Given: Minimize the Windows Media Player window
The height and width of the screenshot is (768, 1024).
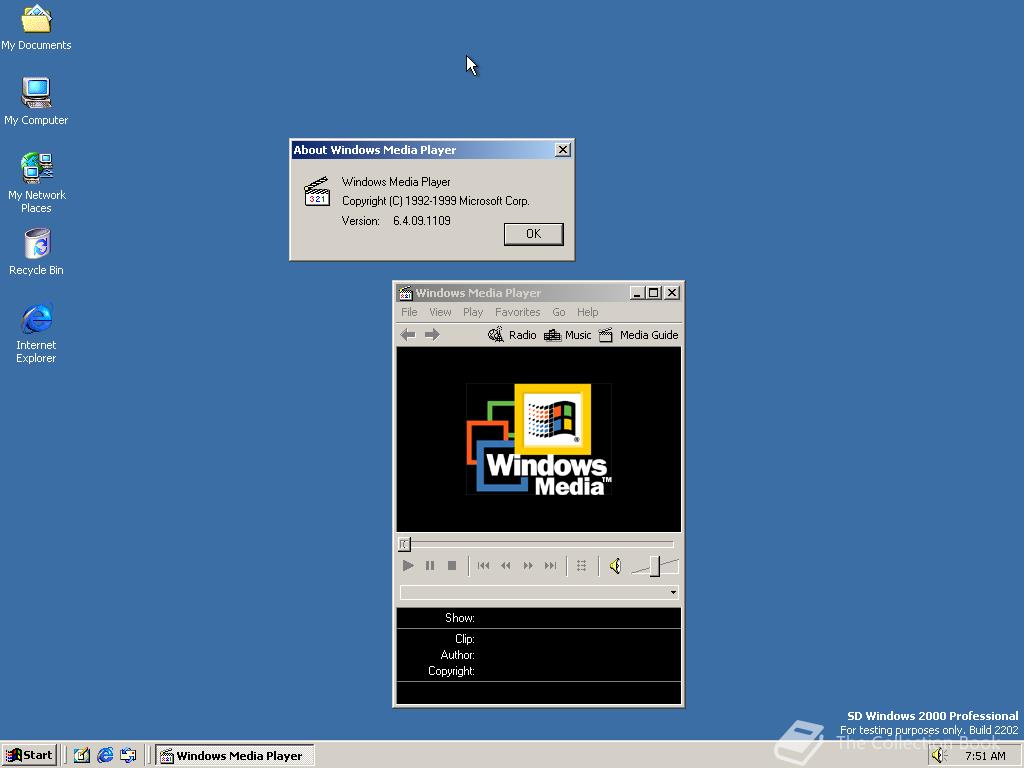Looking at the screenshot, I should 637,293.
